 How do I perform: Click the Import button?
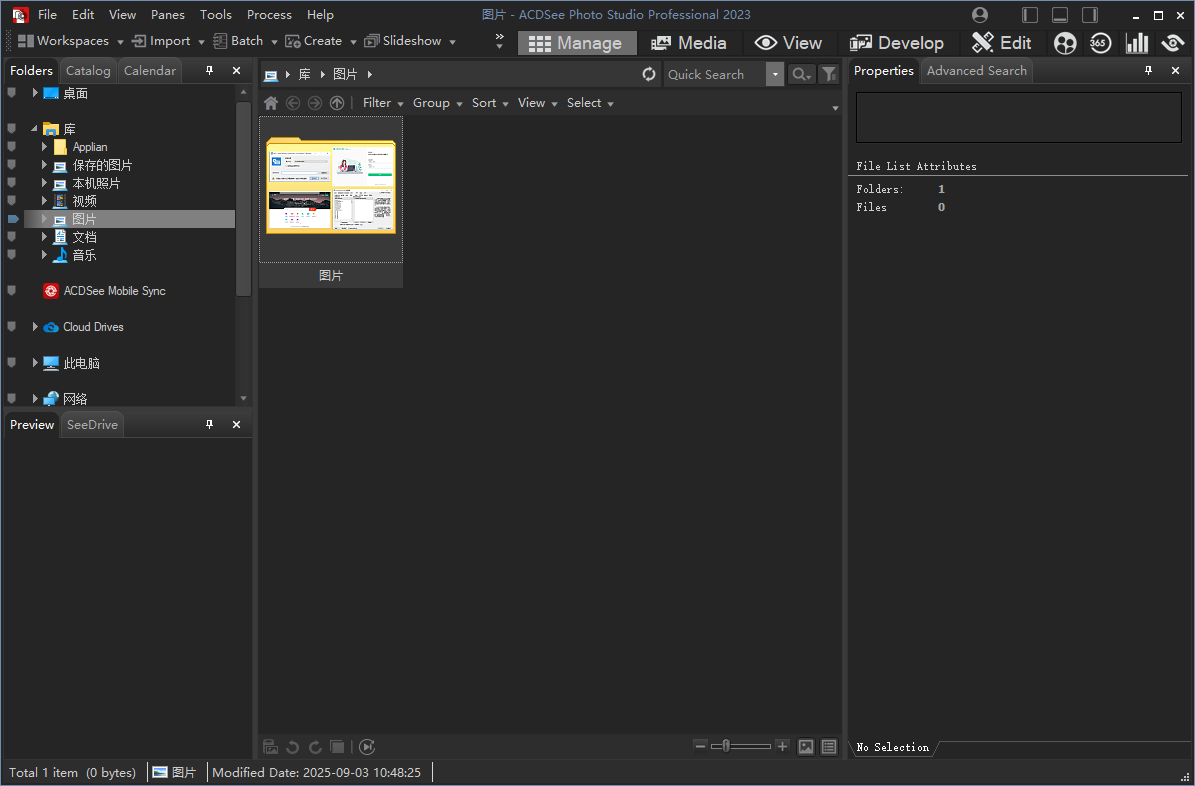tap(161, 41)
